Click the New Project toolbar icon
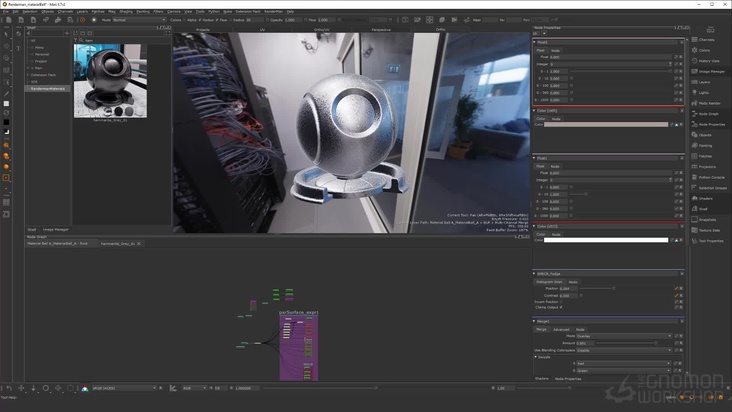This screenshot has width=732, height=412. click(8, 20)
